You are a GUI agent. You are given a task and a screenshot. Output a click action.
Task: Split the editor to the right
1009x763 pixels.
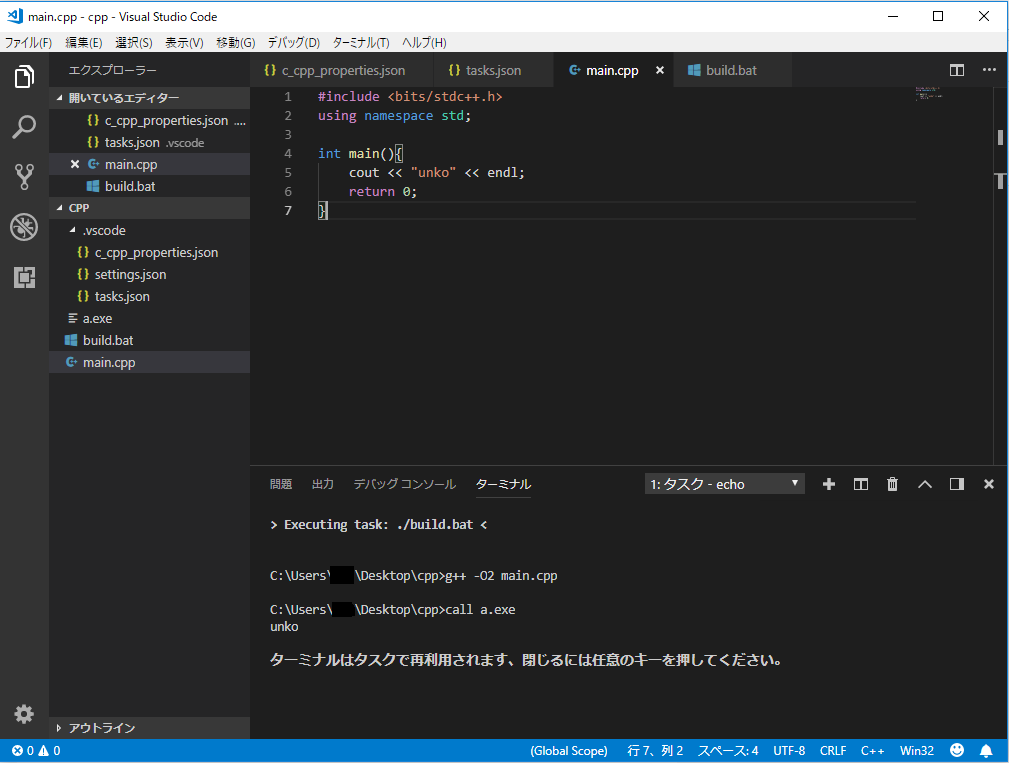click(x=956, y=70)
